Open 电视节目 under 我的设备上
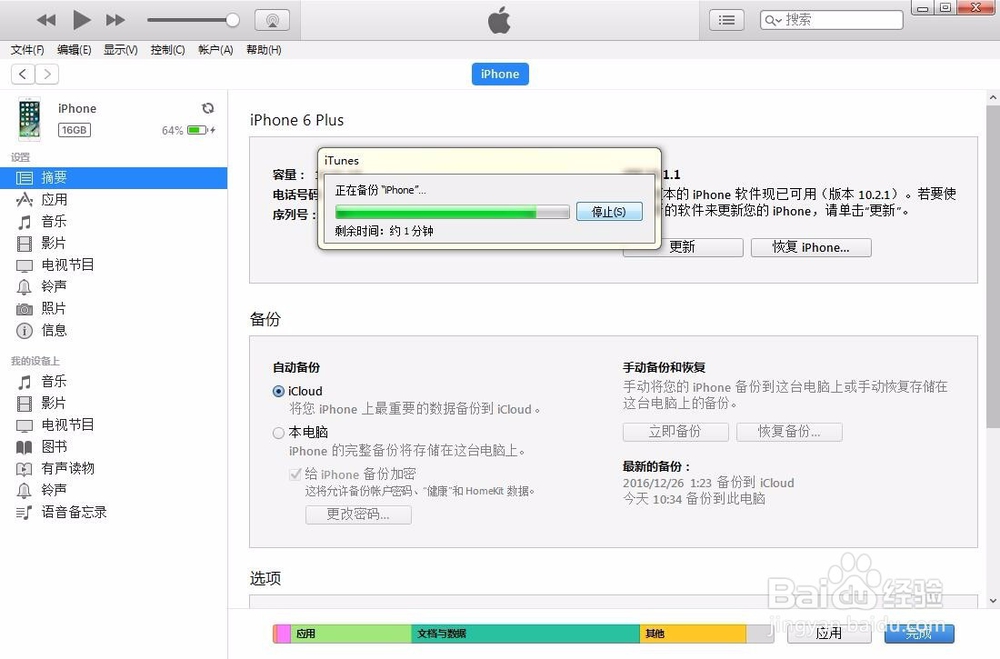Screen dimensions: 1000x659 (114, 425)
